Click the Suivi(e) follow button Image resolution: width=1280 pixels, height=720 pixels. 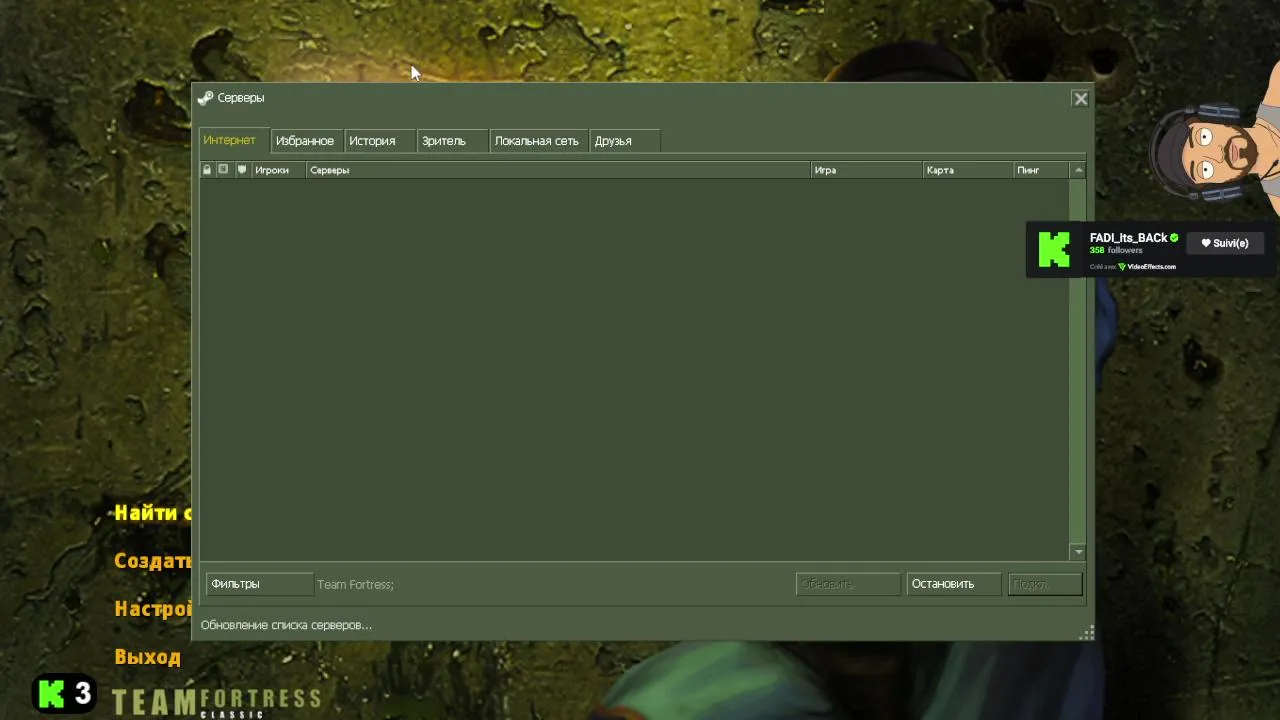coord(1224,243)
